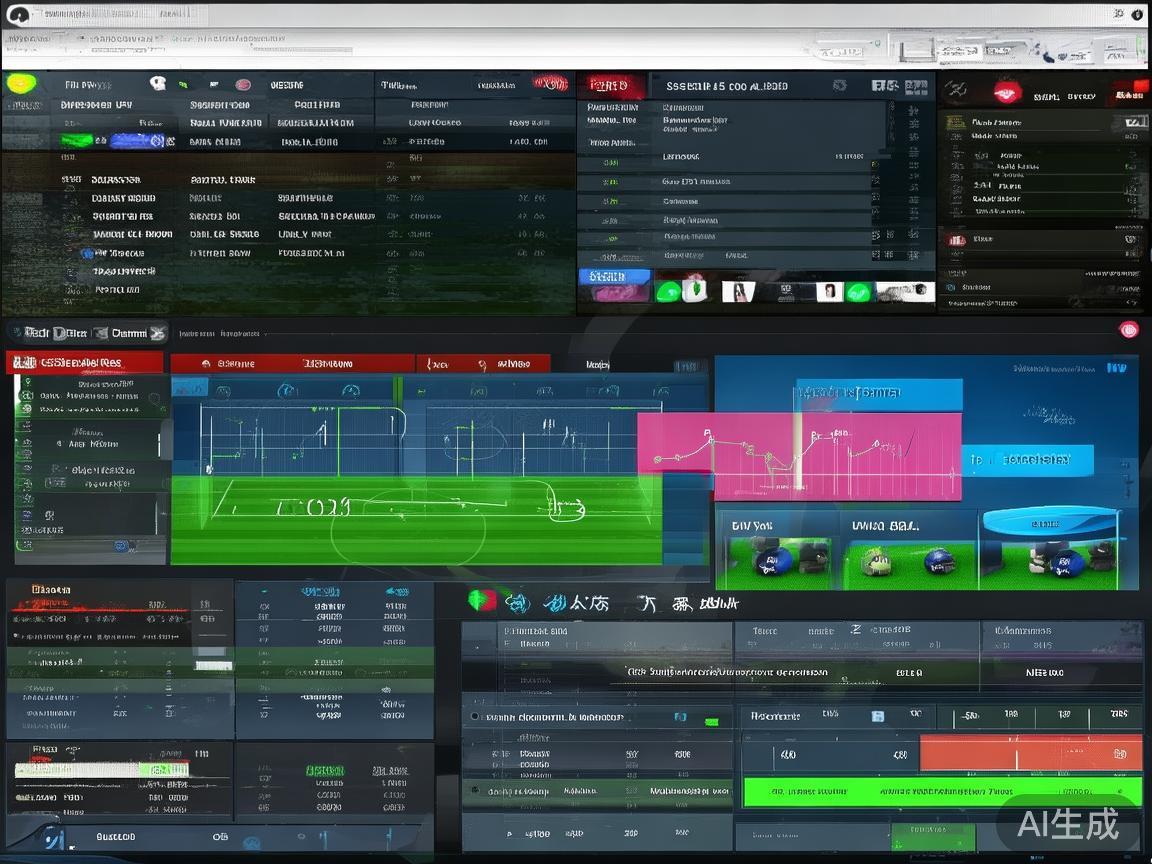1152x864 pixels.
Task: Click the round black logo in top-left corner
Action: click(17, 15)
